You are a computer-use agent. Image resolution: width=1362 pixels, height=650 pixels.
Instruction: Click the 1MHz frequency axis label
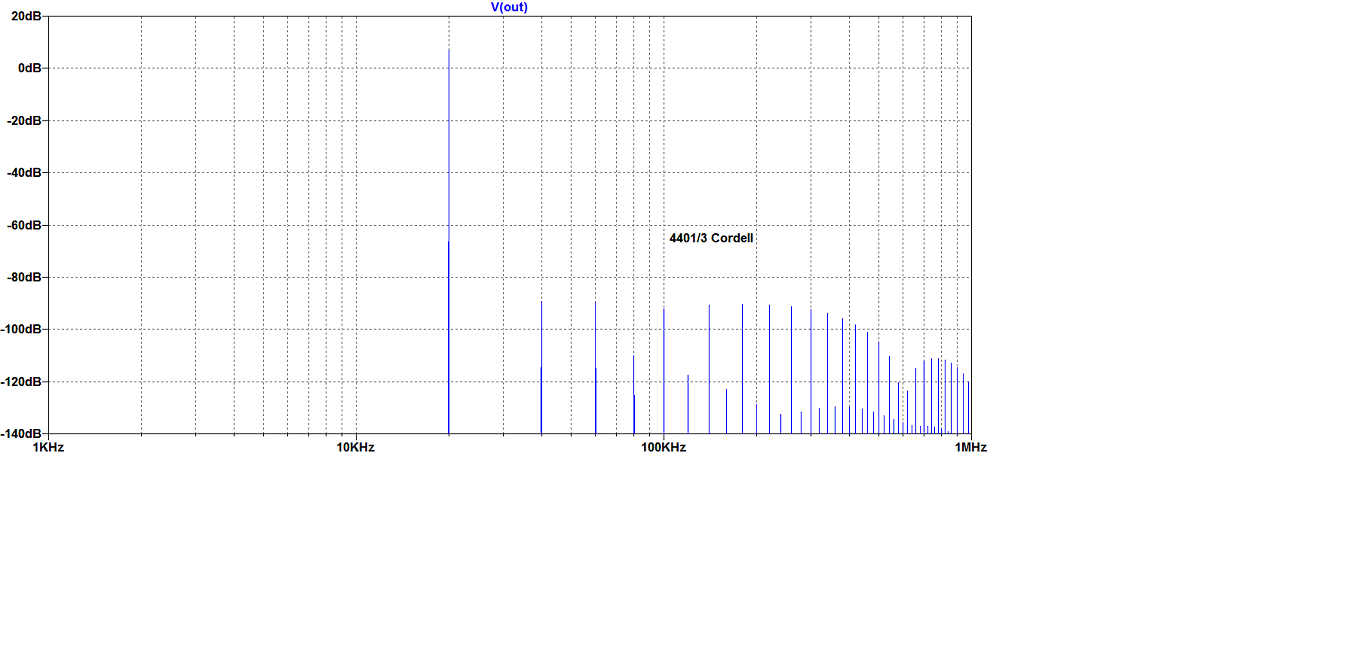[x=970, y=447]
